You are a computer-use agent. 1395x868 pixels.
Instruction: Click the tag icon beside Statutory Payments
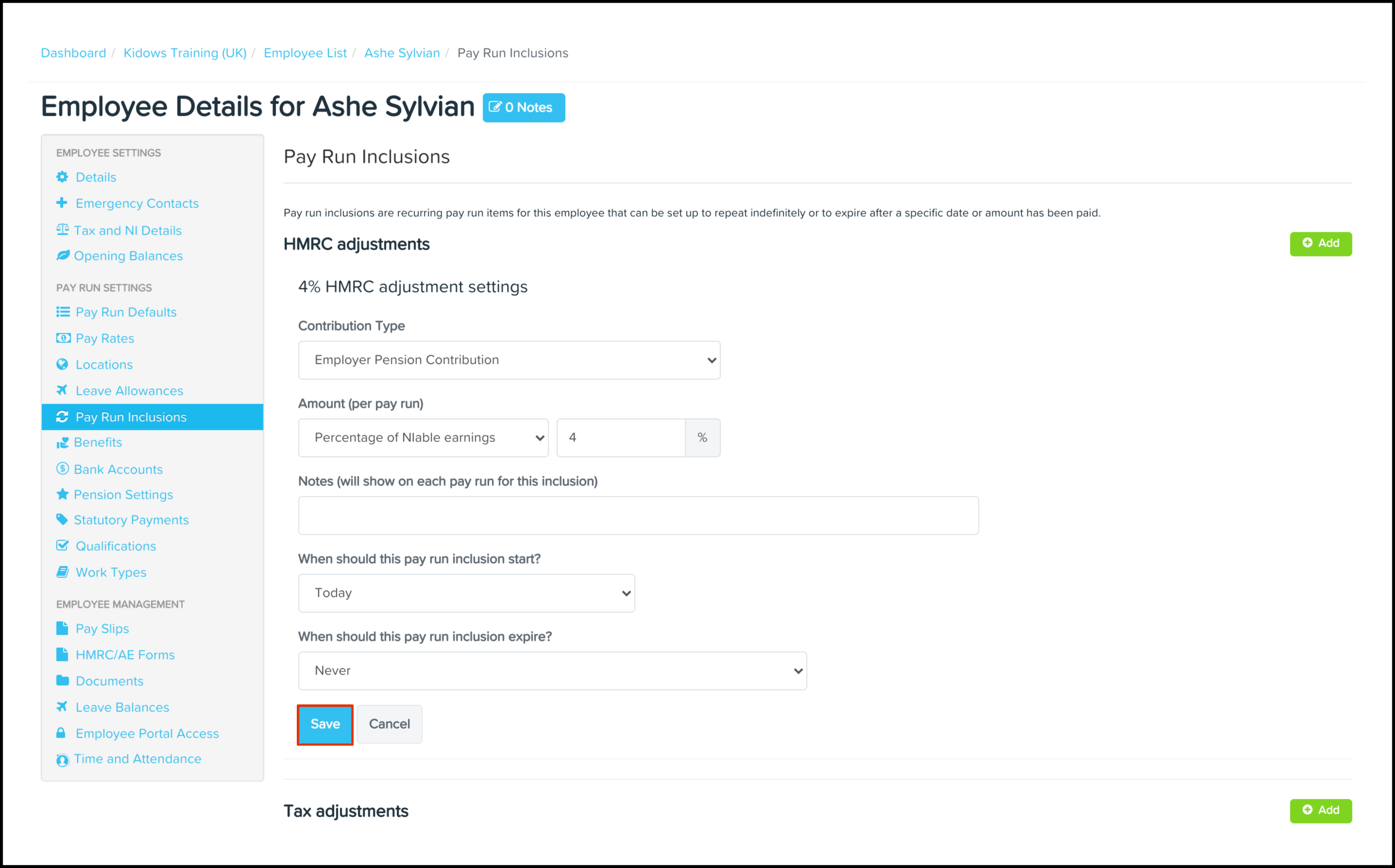click(62, 519)
